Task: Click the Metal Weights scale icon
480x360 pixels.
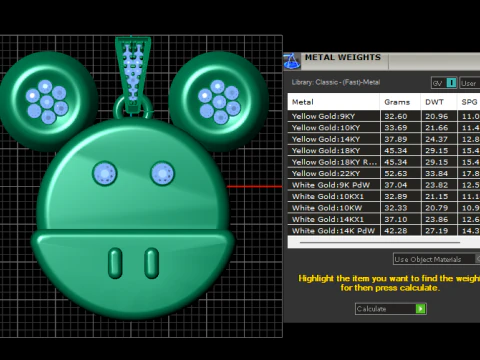Action: pos(292,61)
